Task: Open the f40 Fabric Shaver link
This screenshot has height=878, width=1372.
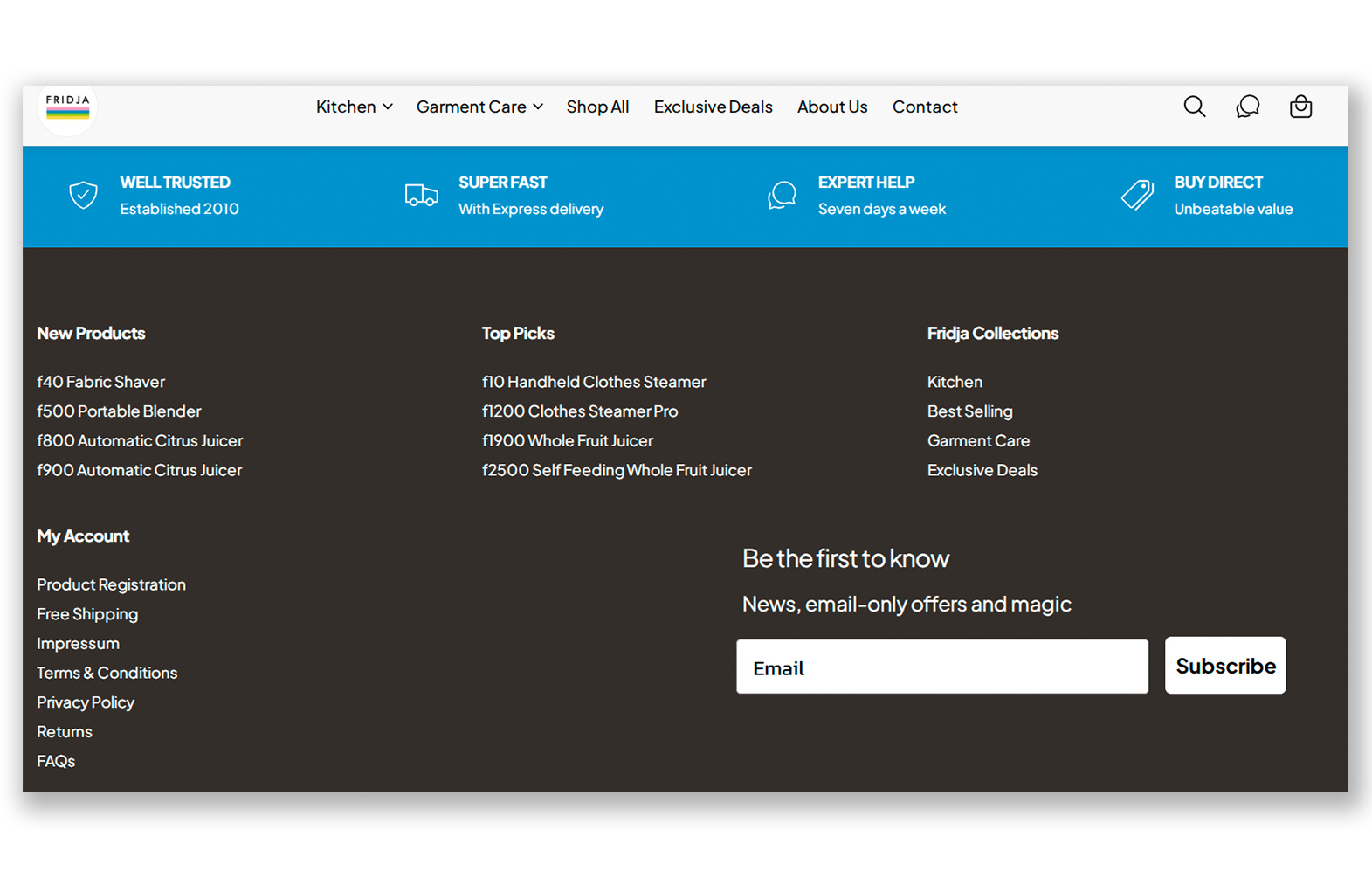Action: click(x=100, y=382)
